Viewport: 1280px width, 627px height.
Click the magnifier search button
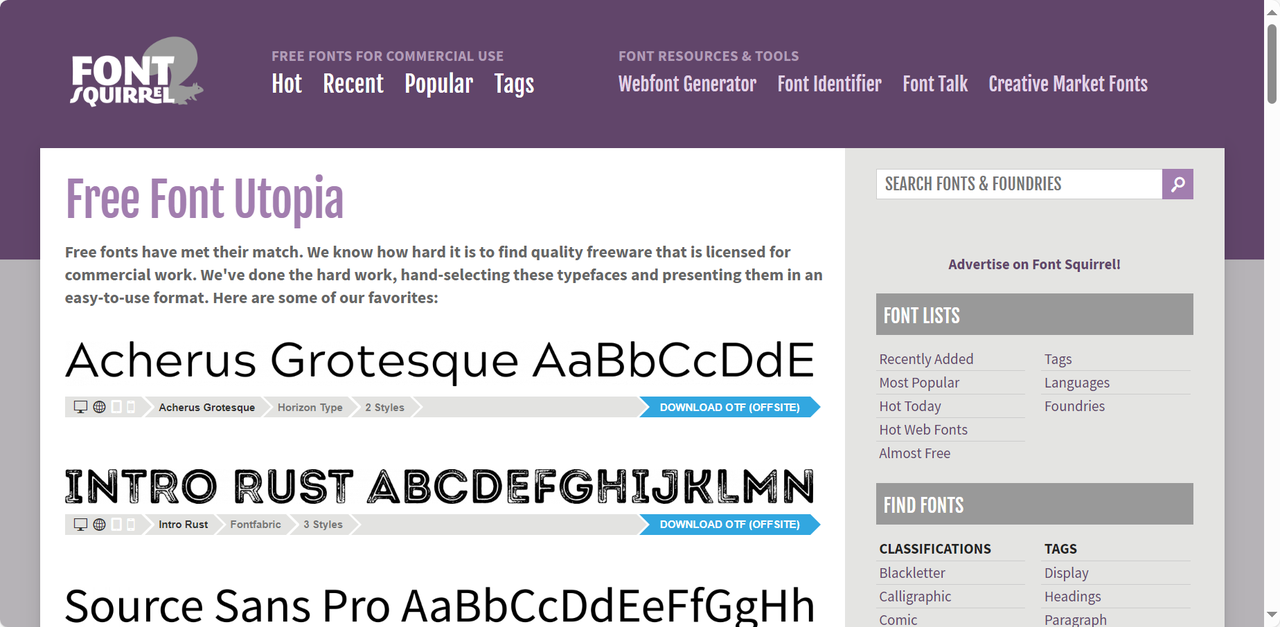click(1177, 184)
